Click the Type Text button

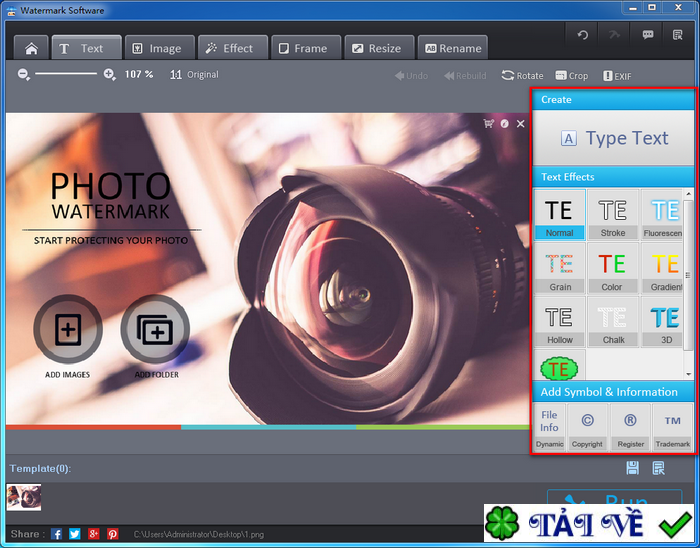coord(613,138)
